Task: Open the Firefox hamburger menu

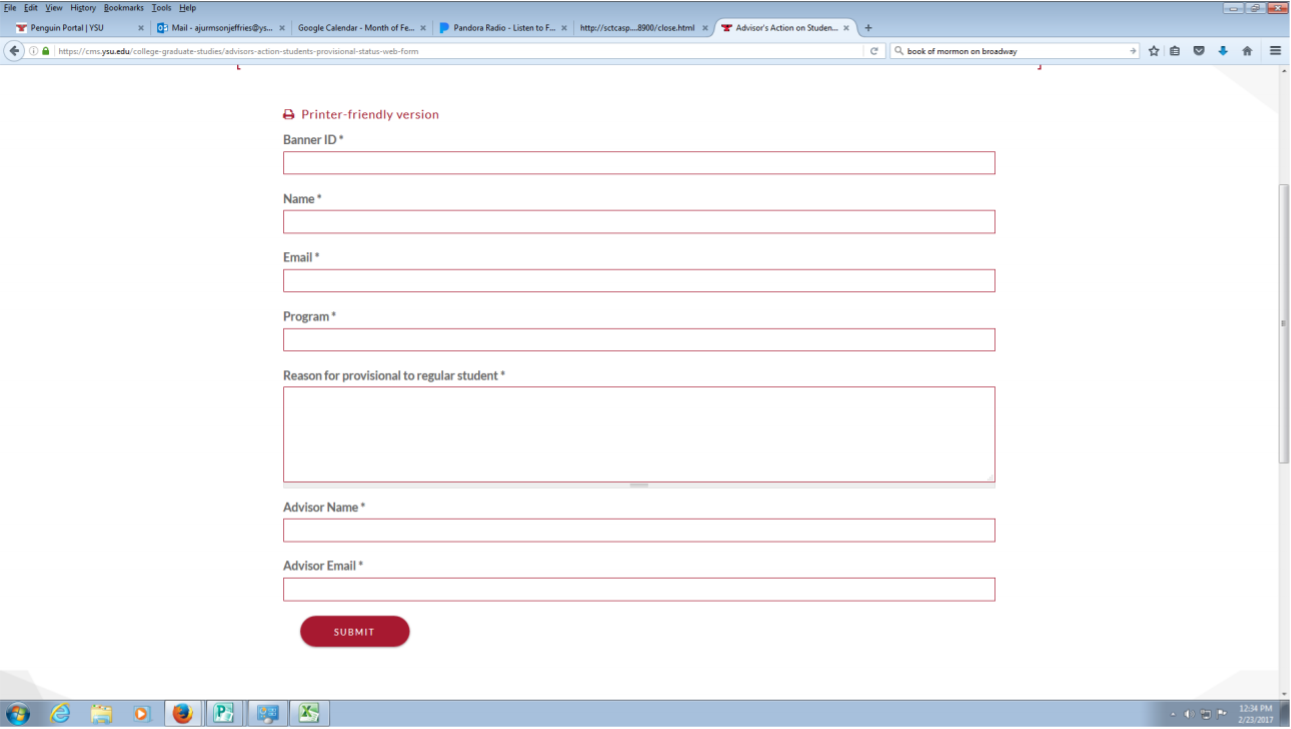Action: pyautogui.click(x=1275, y=51)
